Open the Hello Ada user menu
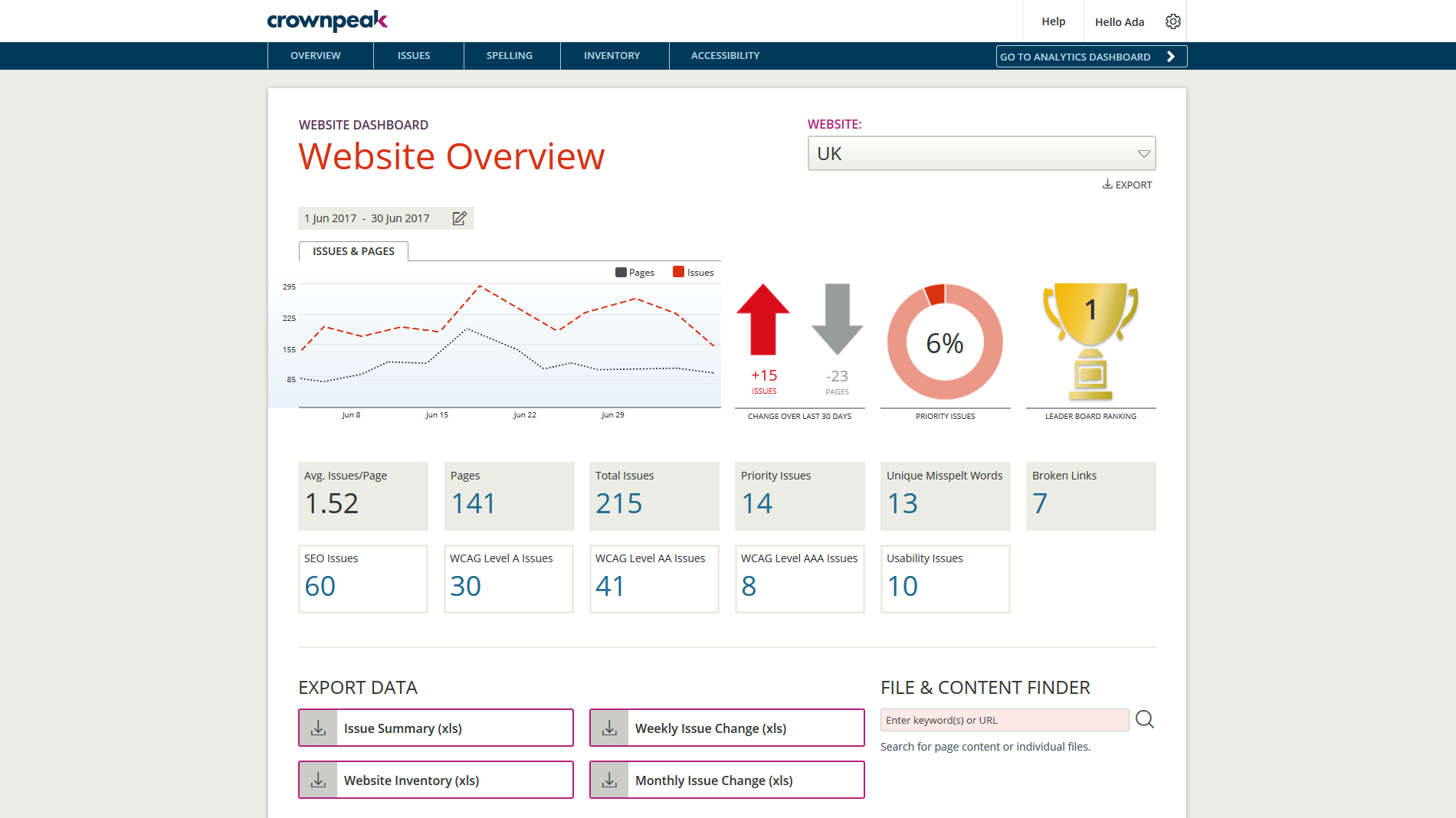Screen dimensions: 1456x818 1119,21
